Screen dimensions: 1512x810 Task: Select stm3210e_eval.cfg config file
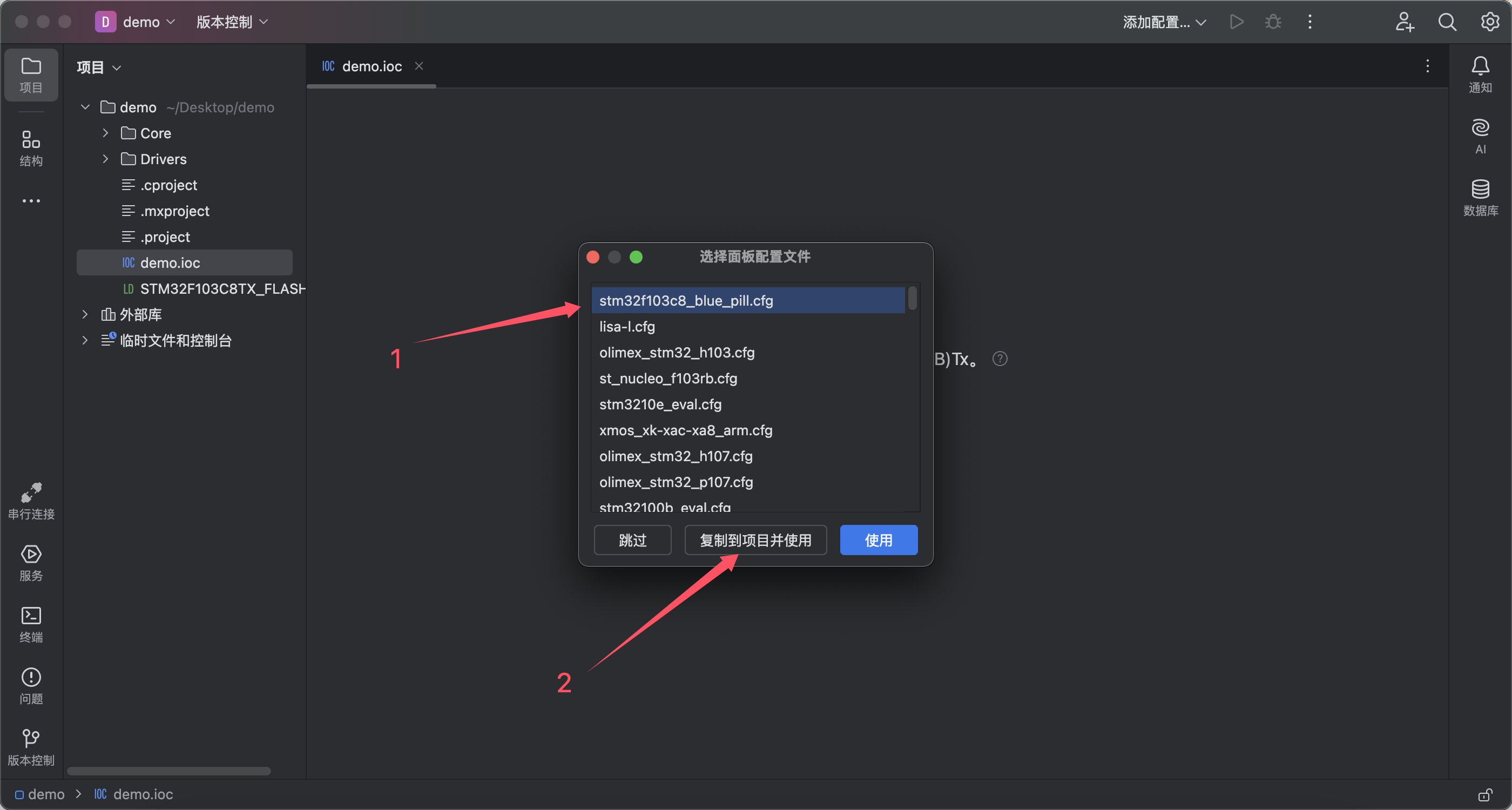pyautogui.click(x=748, y=403)
